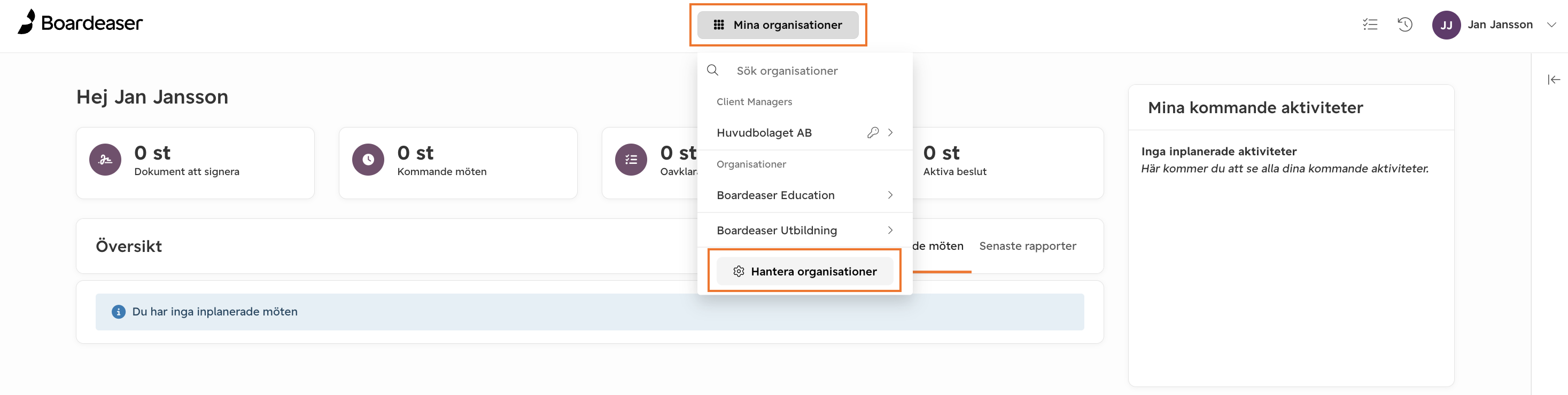1568x395 pixels.
Task: Select Boardeaser Education organisation
Action: click(805, 195)
